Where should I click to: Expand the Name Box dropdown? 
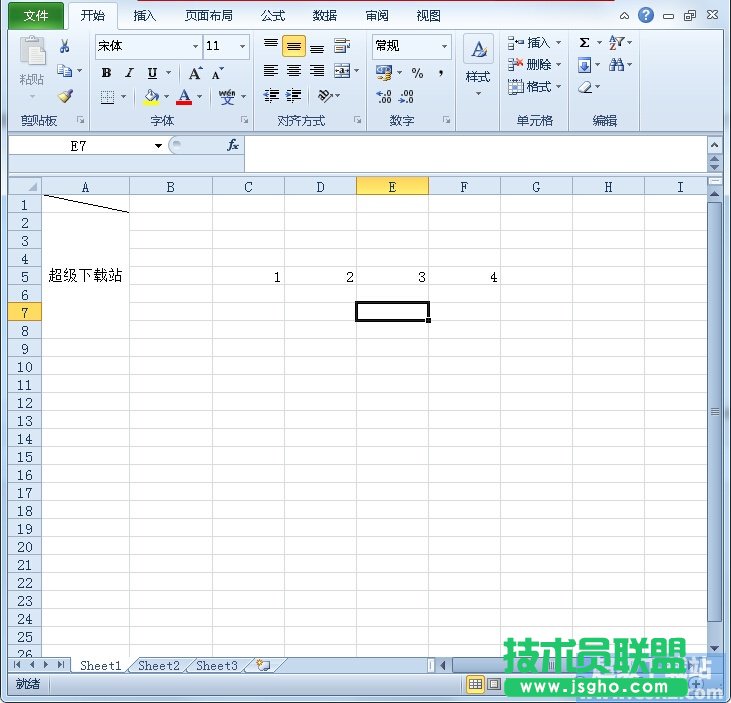coord(159,146)
